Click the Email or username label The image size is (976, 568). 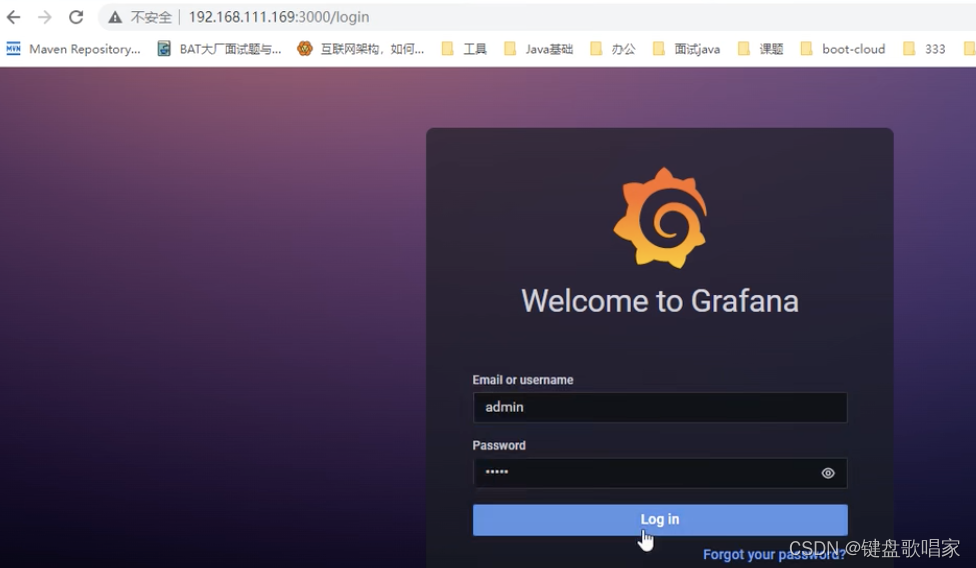523,380
